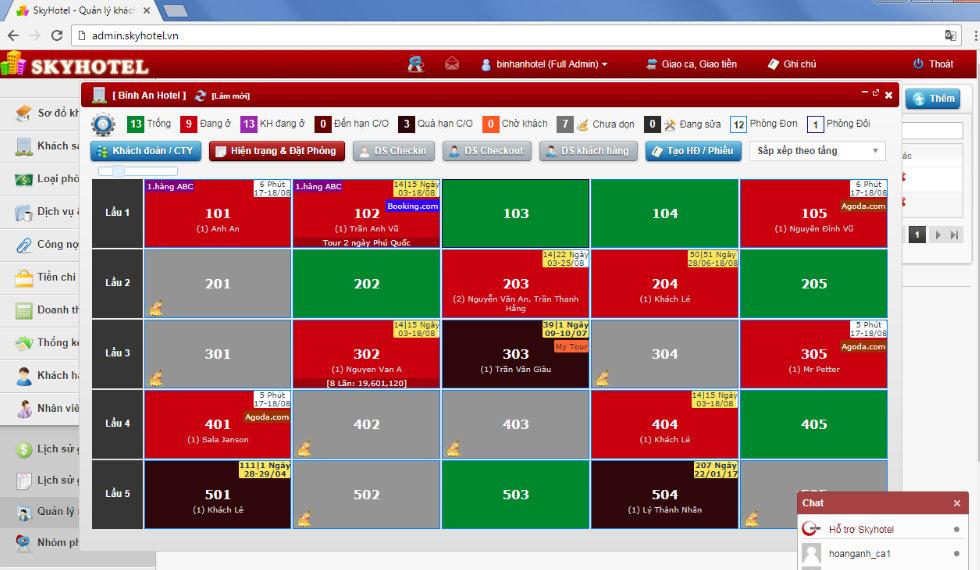The height and width of the screenshot is (570, 980).
Task: Filter by 1 Phòng Đôi type
Action: 839,124
